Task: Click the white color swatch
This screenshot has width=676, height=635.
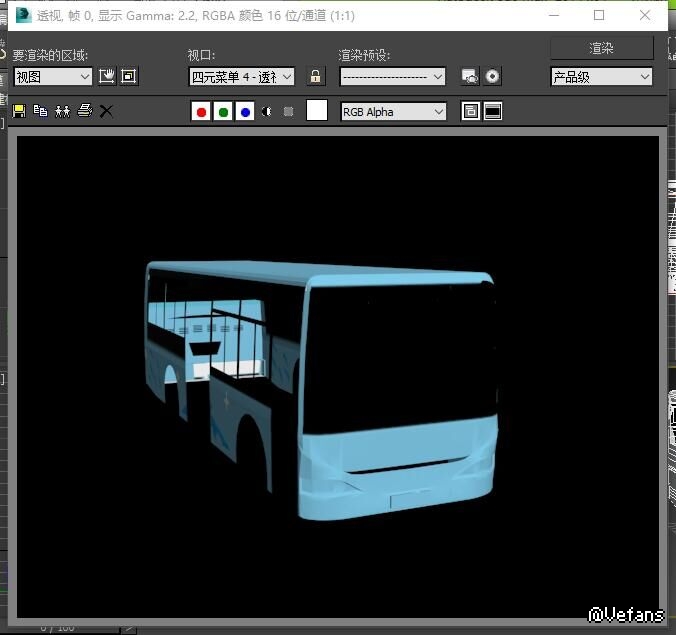Action: click(x=317, y=111)
